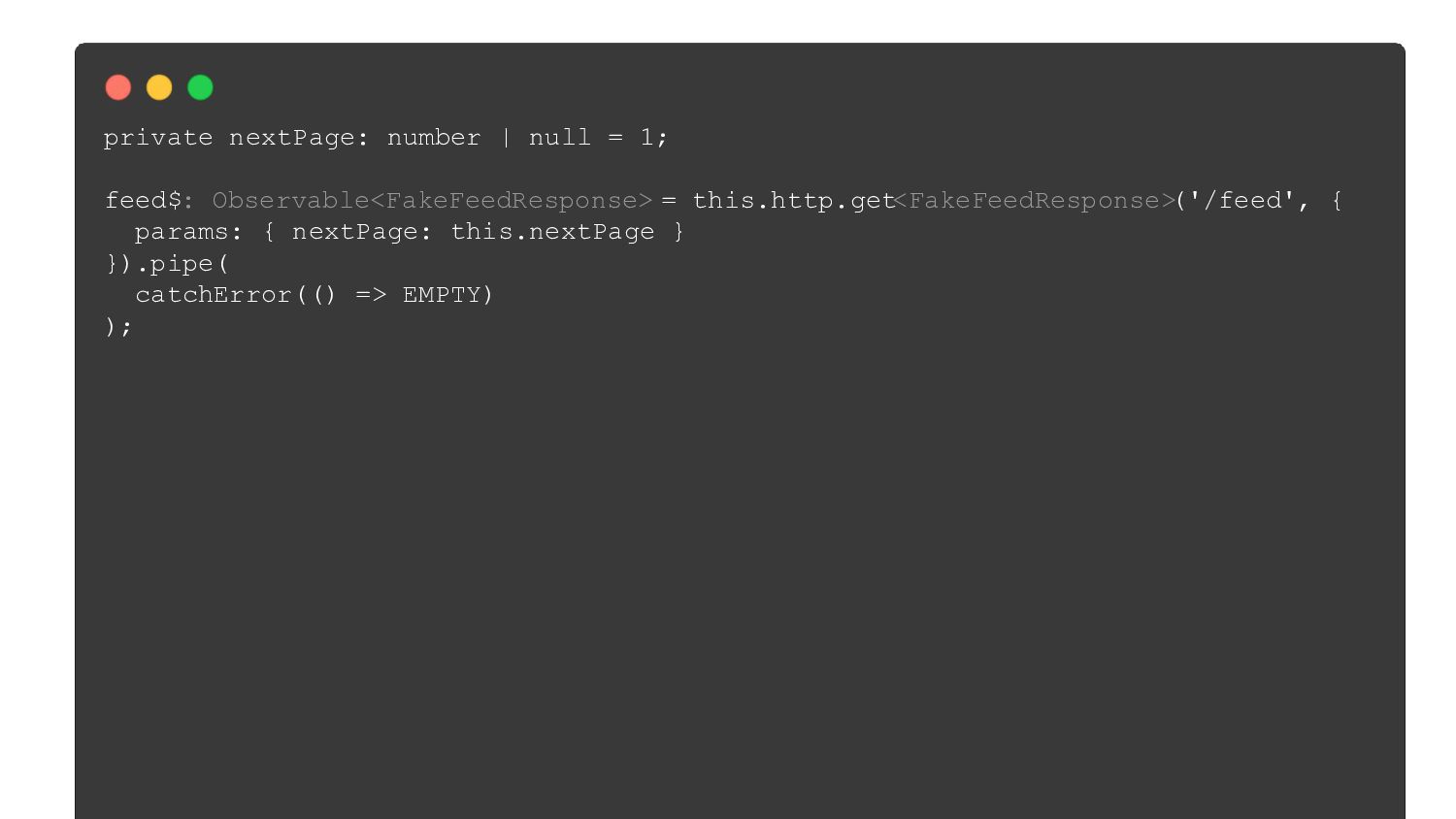Click the 'catchError' operator
This screenshot has height=819, width=1456.
pyautogui.click(x=214, y=295)
